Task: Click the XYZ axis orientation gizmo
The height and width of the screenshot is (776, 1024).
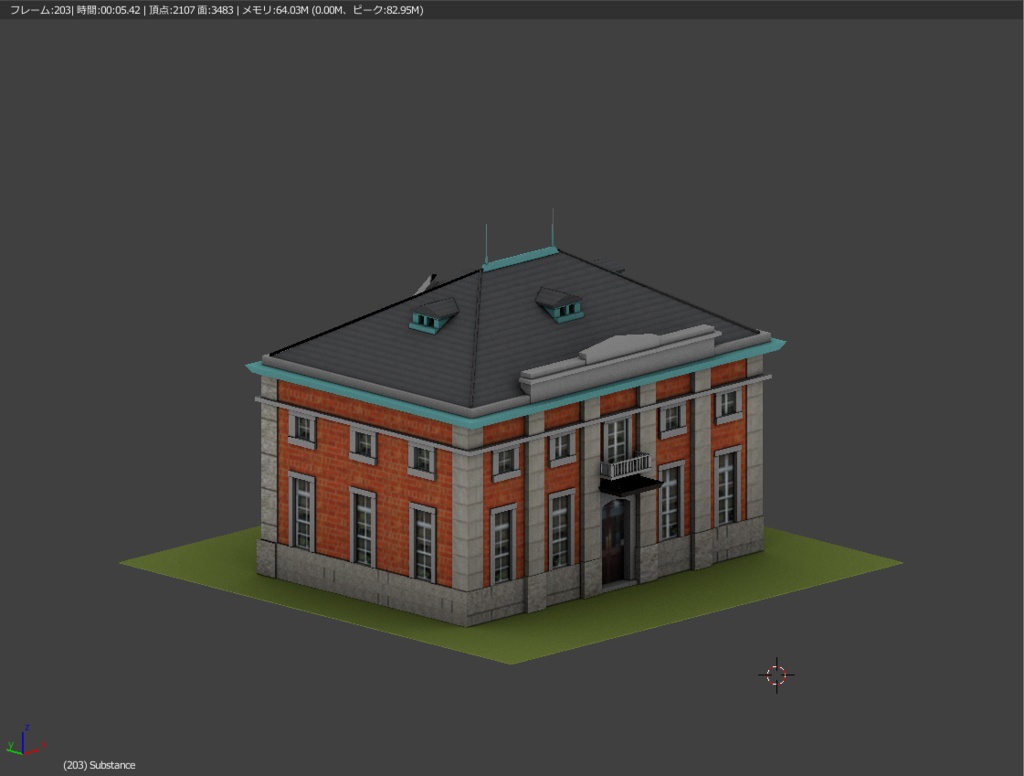Action: pos(25,741)
